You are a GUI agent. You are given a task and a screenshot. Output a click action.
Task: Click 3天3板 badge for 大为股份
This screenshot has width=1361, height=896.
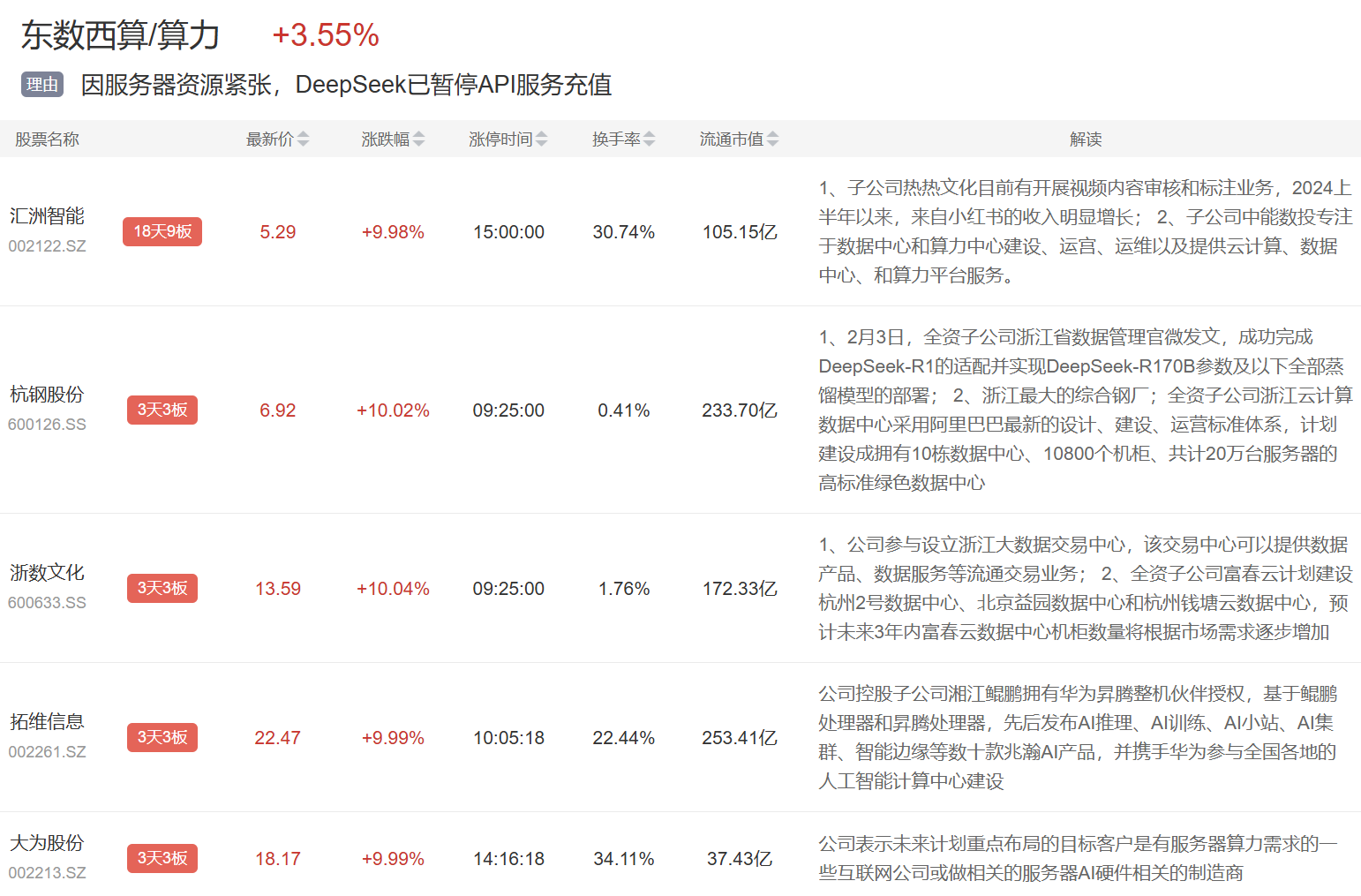[x=162, y=858]
